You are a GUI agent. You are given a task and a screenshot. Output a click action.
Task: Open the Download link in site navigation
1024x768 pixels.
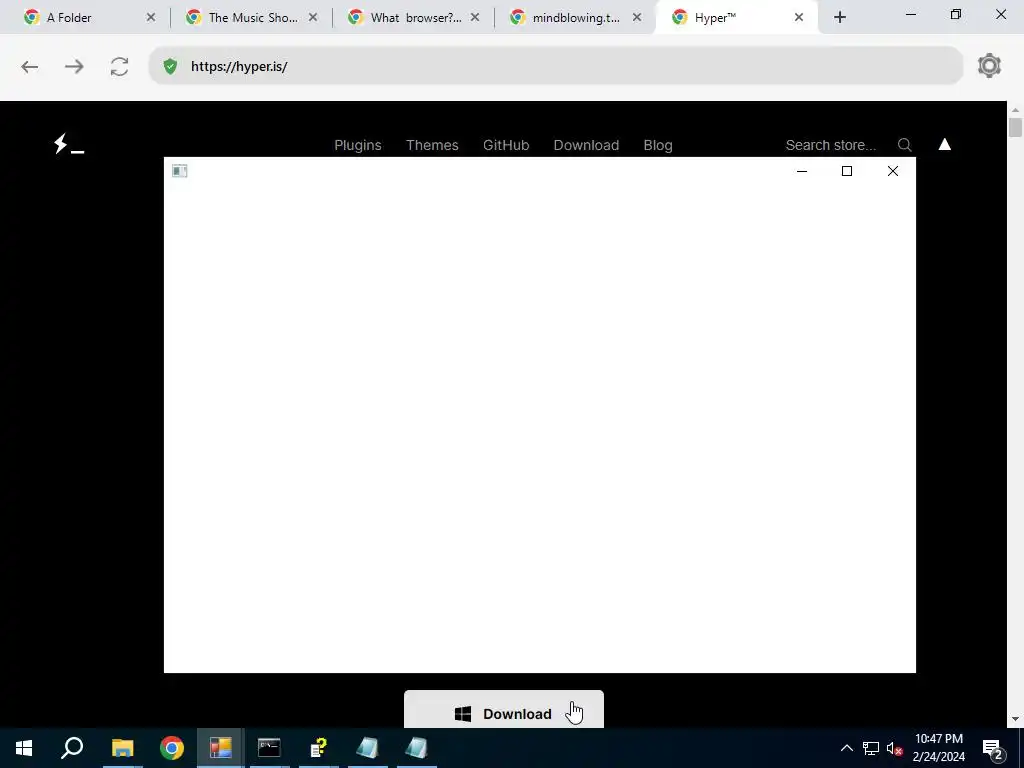pyautogui.click(x=586, y=145)
